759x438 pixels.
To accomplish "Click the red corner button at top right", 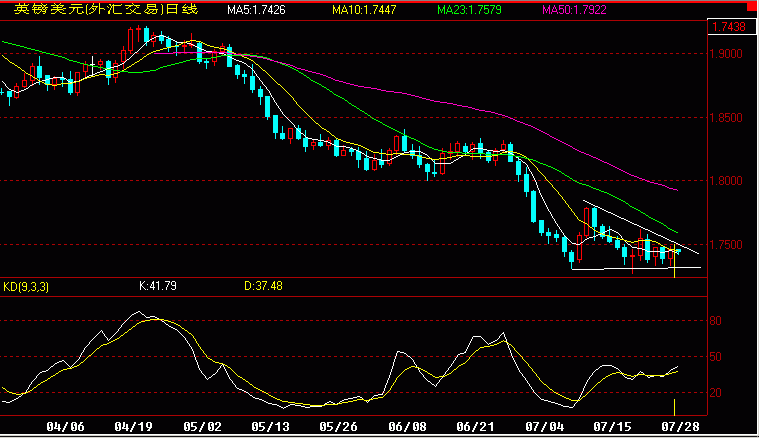I will 752,8.
